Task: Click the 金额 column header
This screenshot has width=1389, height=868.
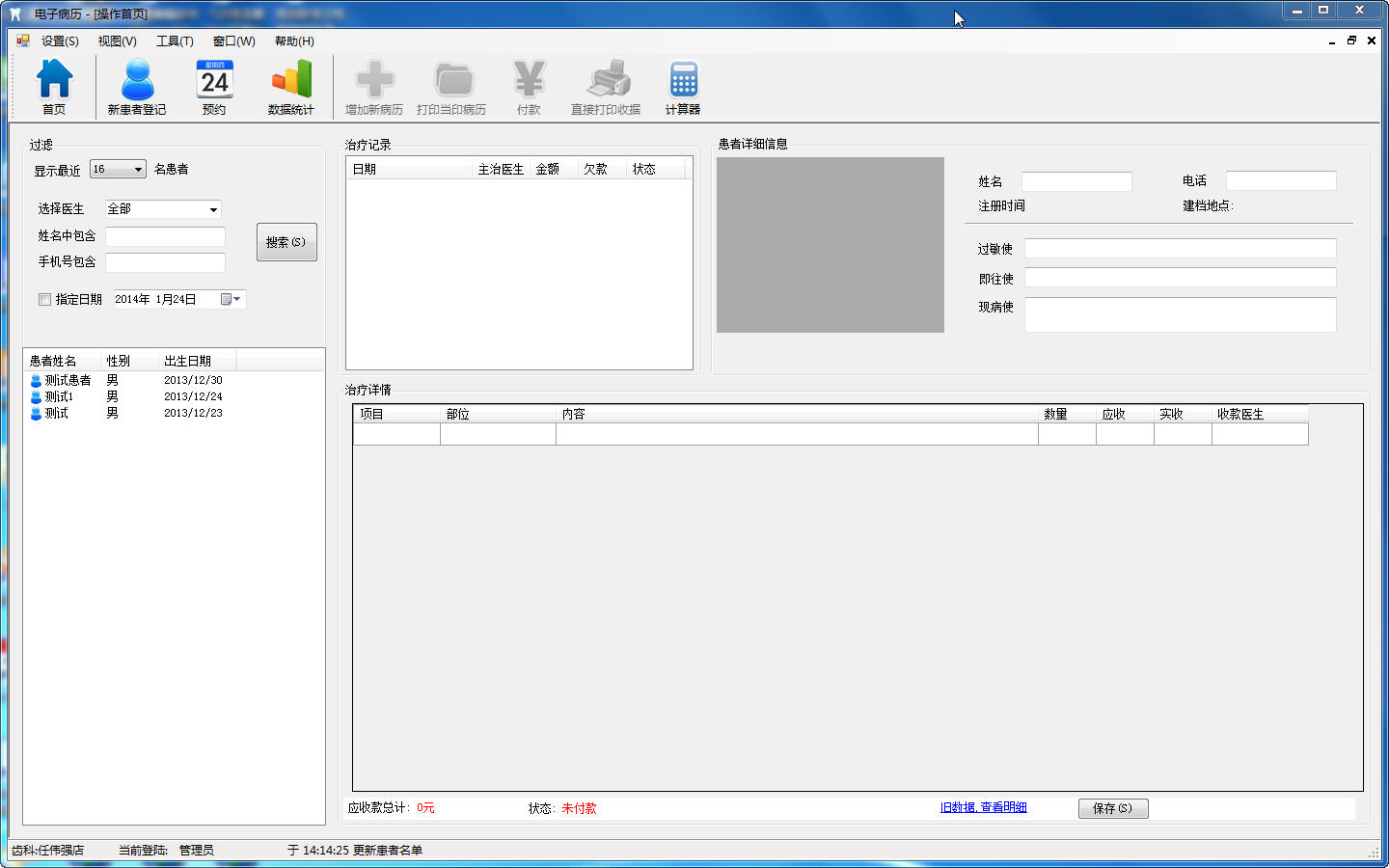Action: pyautogui.click(x=554, y=169)
